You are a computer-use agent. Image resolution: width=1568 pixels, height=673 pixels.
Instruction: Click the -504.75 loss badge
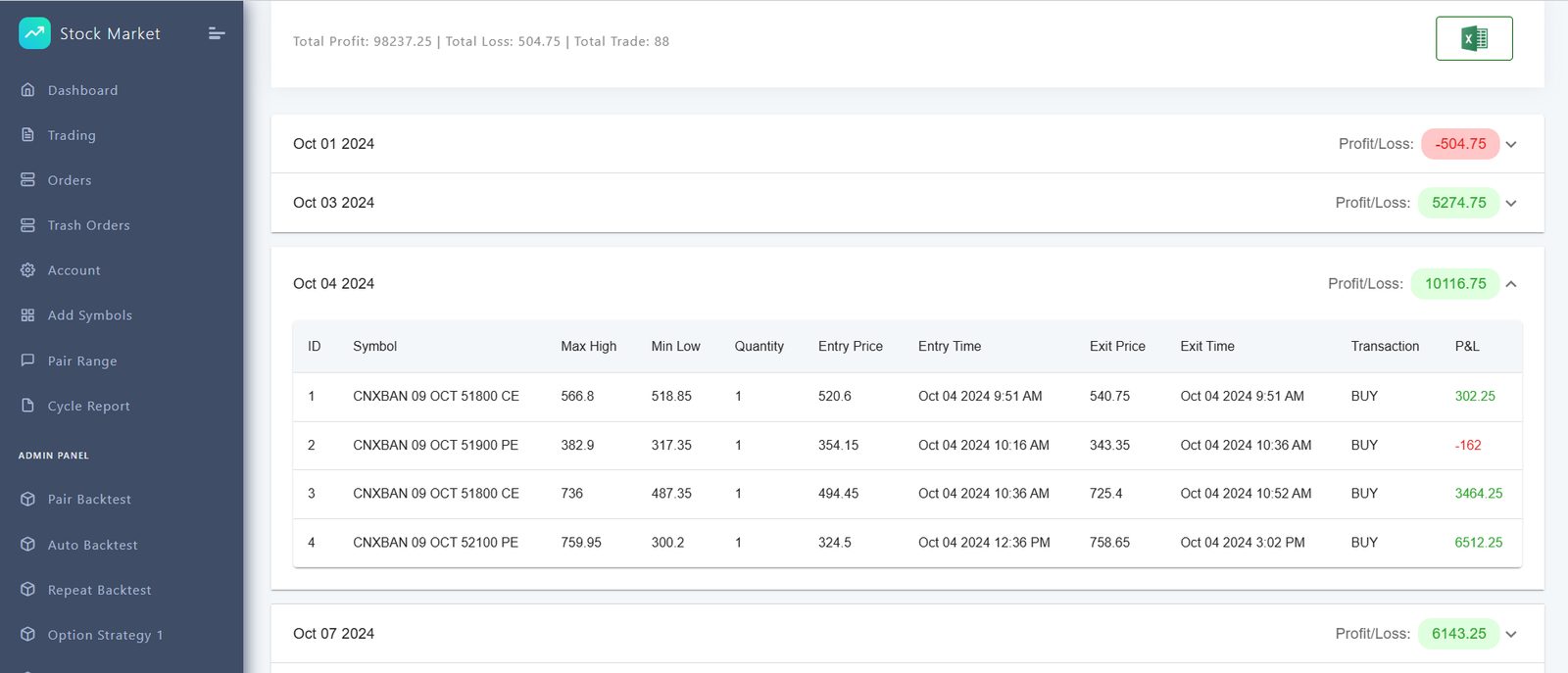click(x=1460, y=144)
